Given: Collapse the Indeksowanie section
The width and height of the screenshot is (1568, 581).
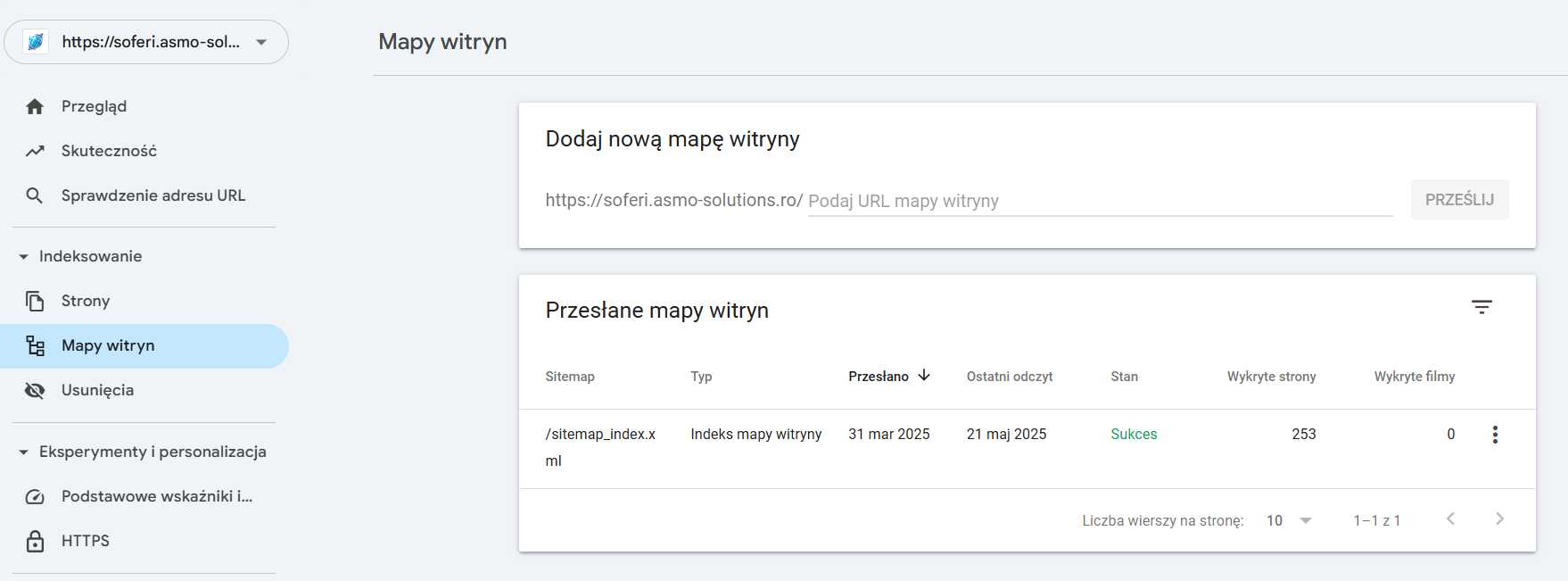Looking at the screenshot, I should (24, 257).
